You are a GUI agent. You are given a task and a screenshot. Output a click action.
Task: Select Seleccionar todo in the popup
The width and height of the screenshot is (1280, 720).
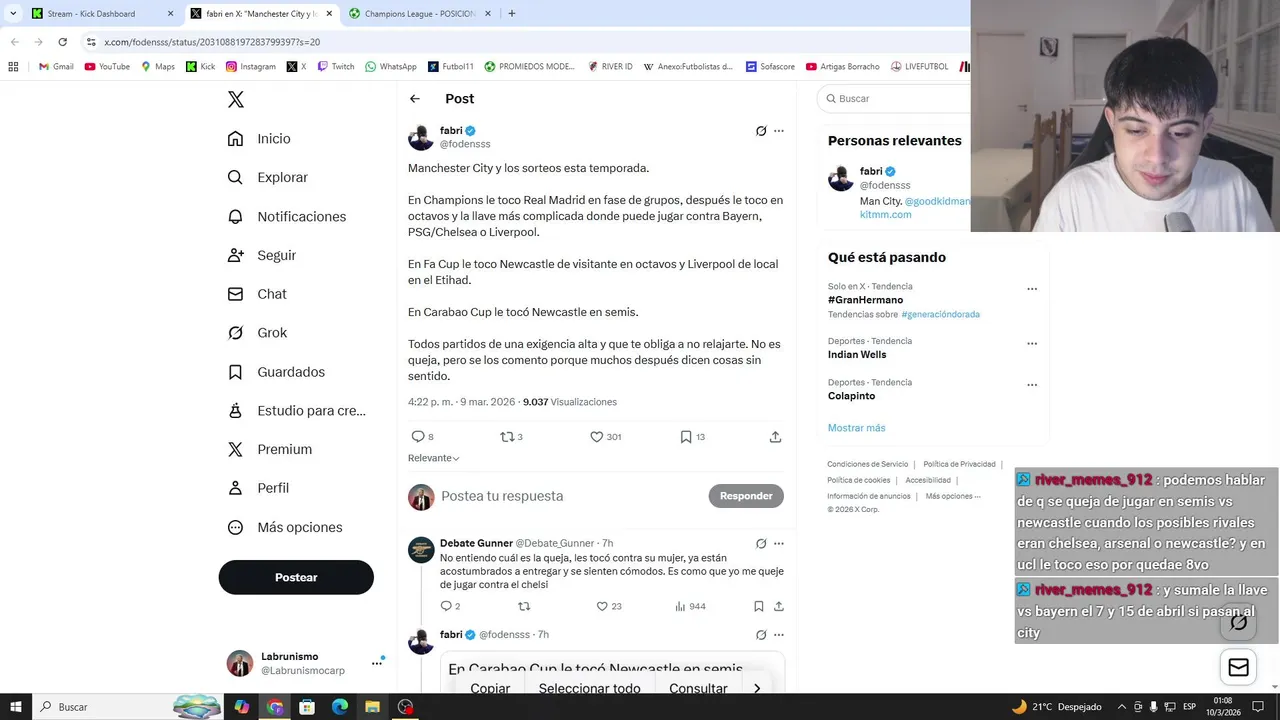point(589,688)
